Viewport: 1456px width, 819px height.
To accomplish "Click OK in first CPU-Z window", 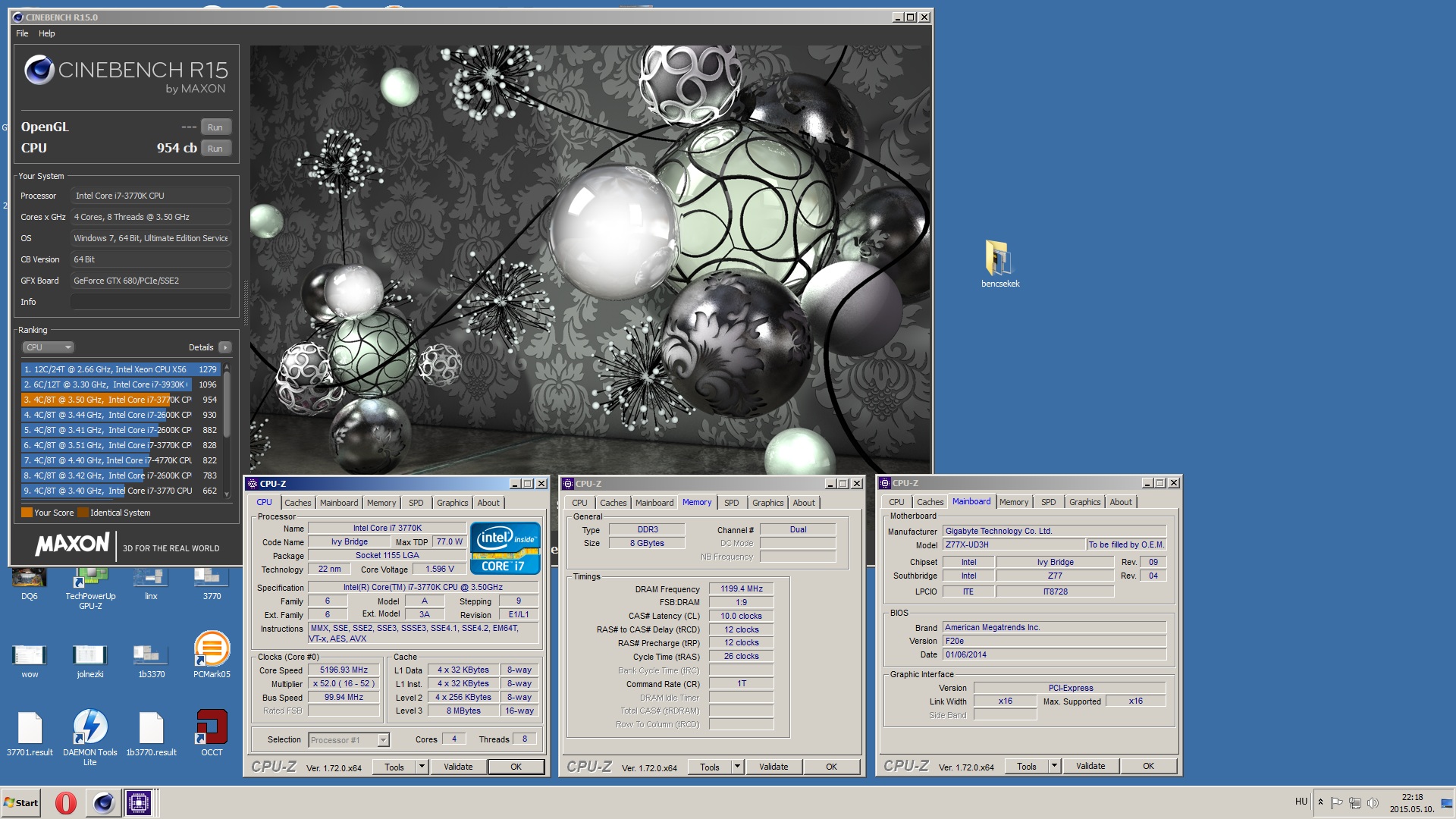I will point(516,767).
